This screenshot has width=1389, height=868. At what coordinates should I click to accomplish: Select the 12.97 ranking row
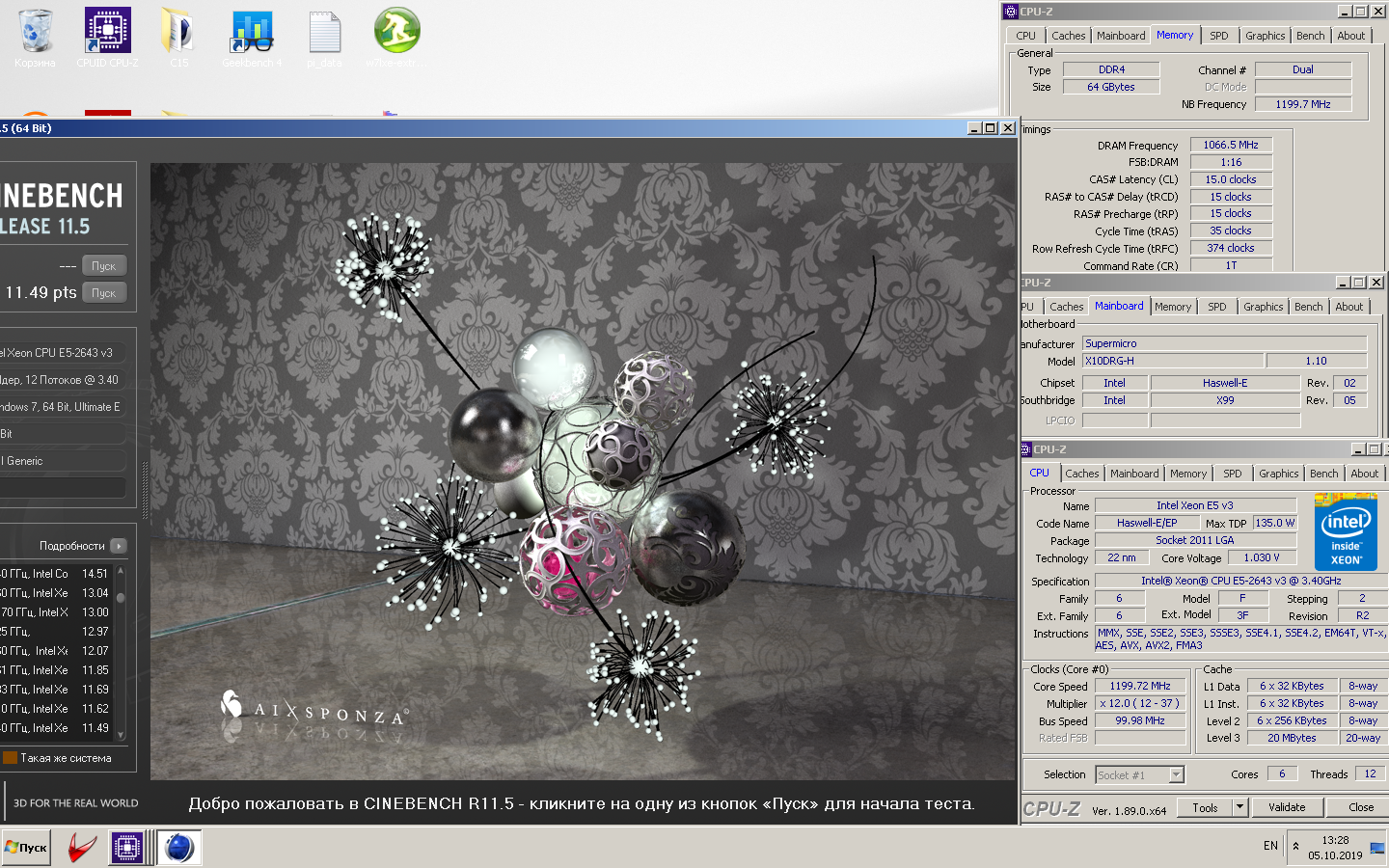click(x=56, y=632)
